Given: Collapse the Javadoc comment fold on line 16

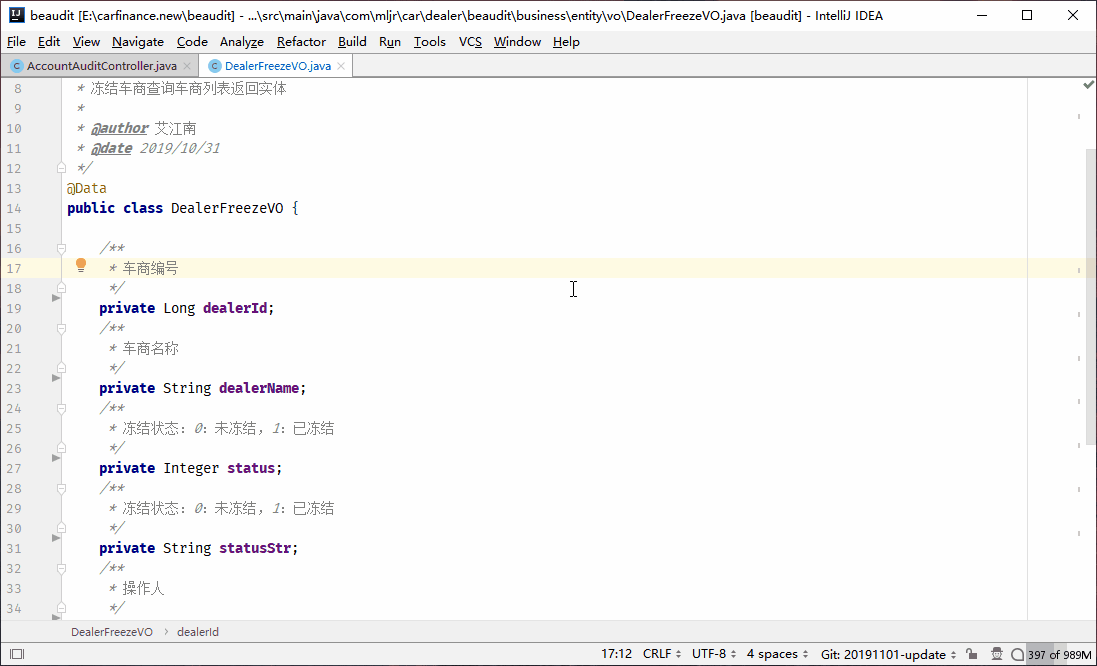Looking at the screenshot, I should (x=61, y=248).
